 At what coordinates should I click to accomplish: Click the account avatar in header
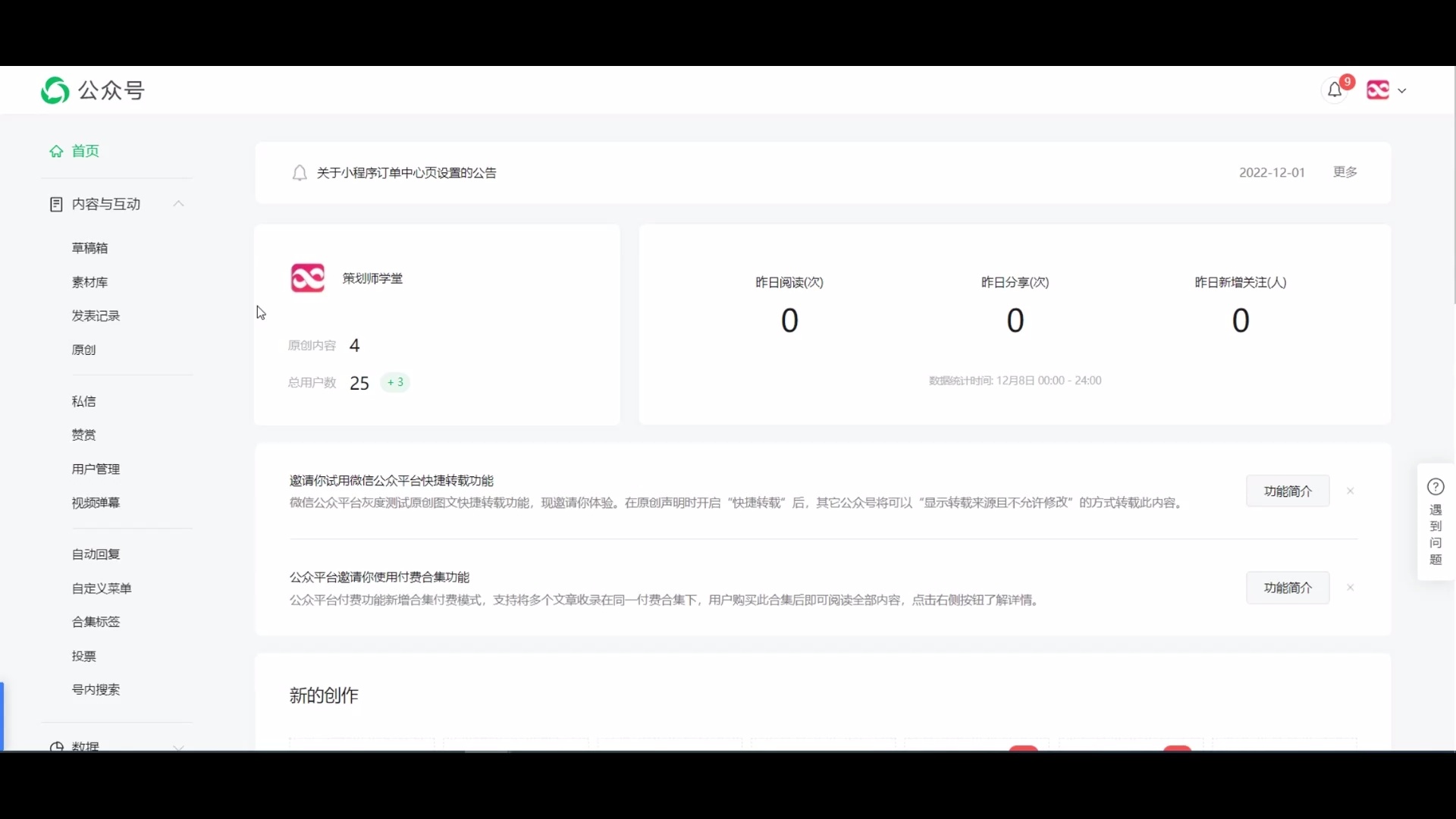click(1378, 90)
